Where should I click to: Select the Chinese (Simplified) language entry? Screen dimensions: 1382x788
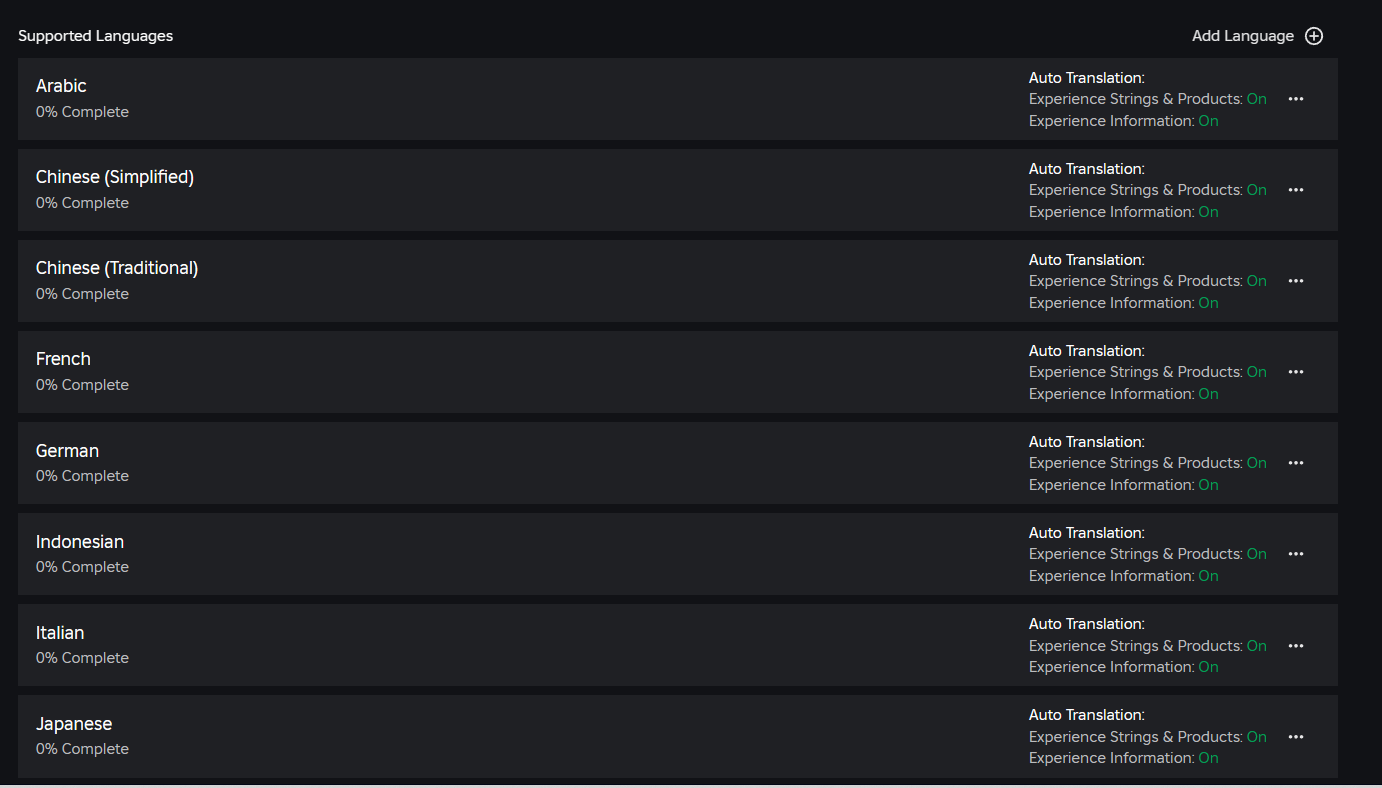[115, 177]
